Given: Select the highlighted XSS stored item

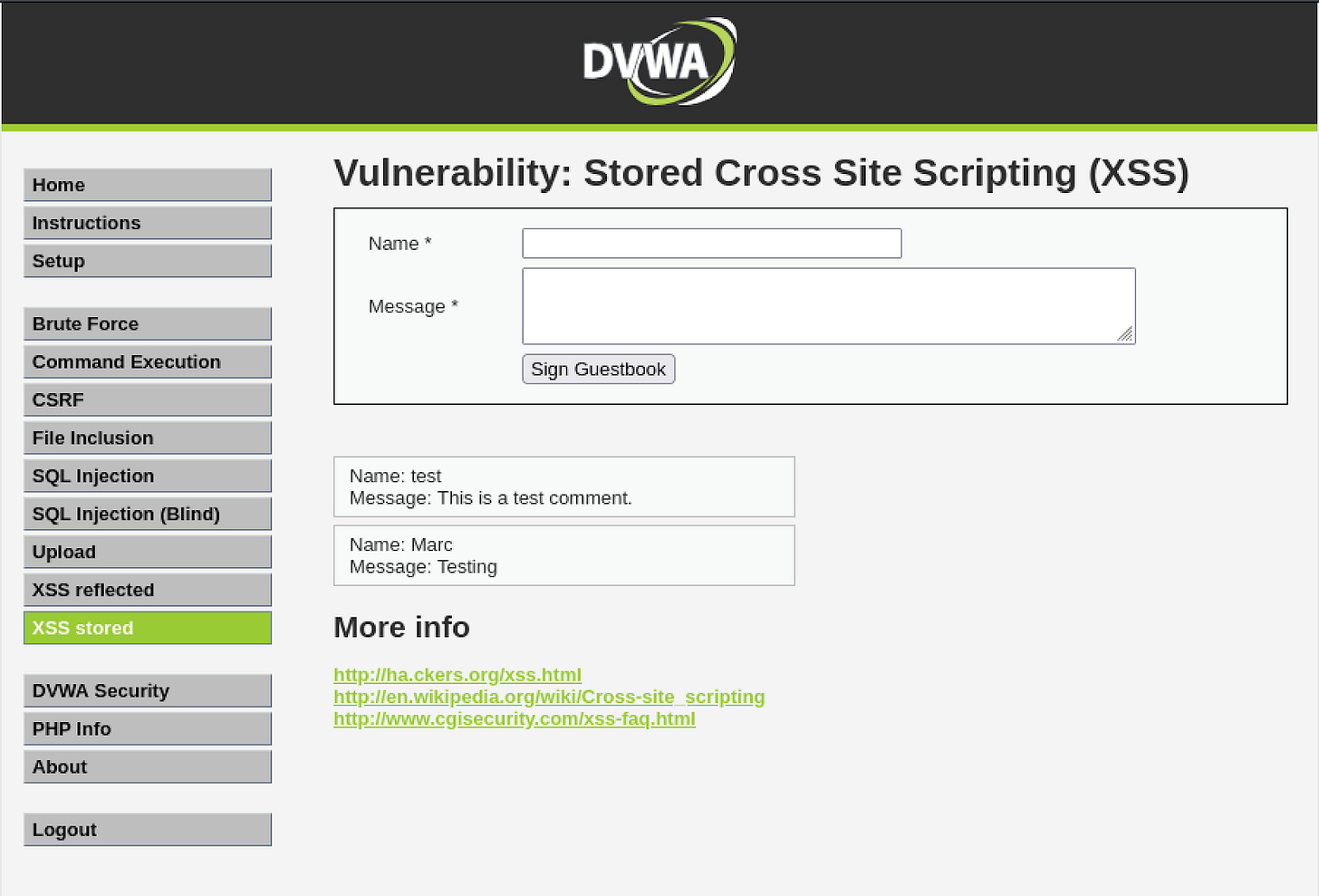Looking at the screenshot, I should [x=148, y=628].
